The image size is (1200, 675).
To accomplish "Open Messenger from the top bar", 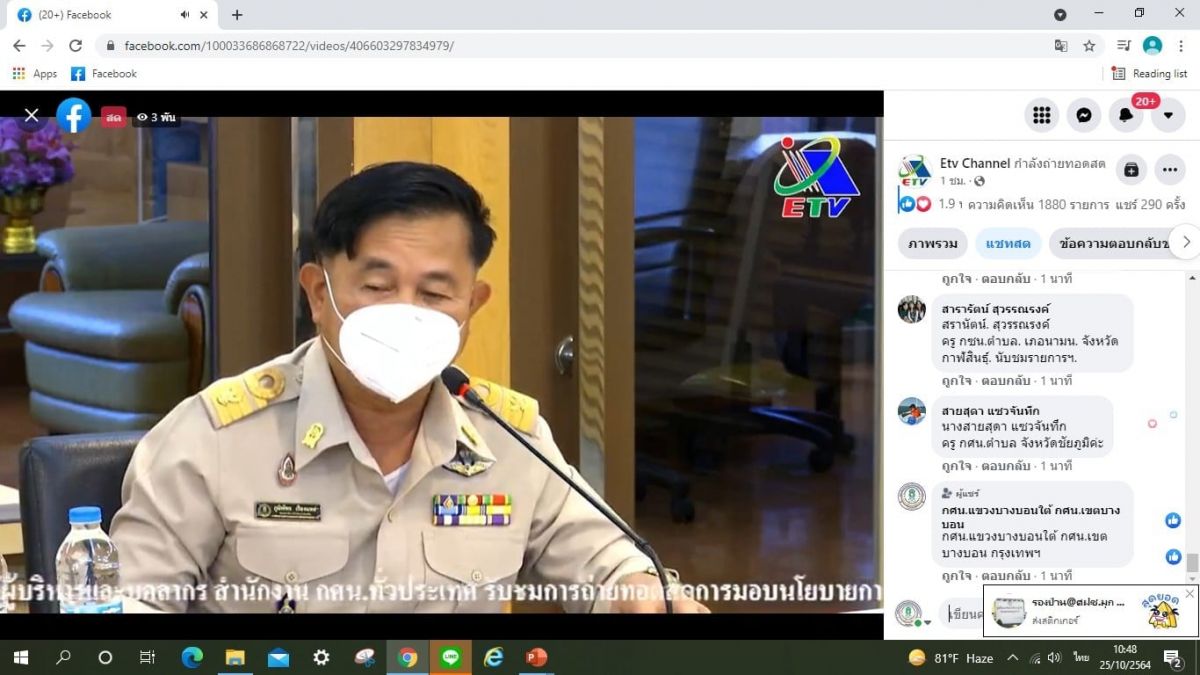I will 1084,115.
